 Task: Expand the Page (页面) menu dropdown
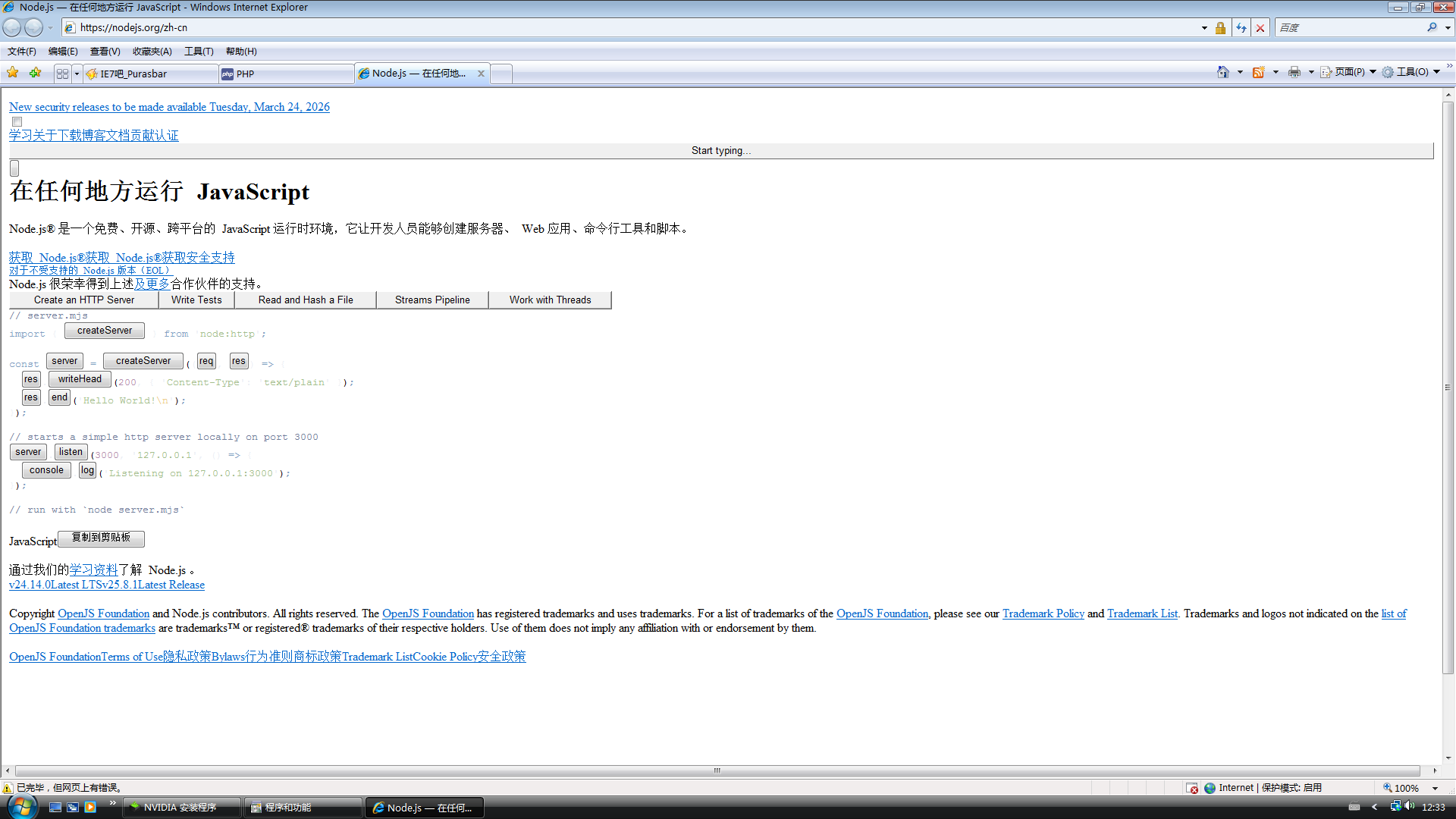coord(1373,72)
